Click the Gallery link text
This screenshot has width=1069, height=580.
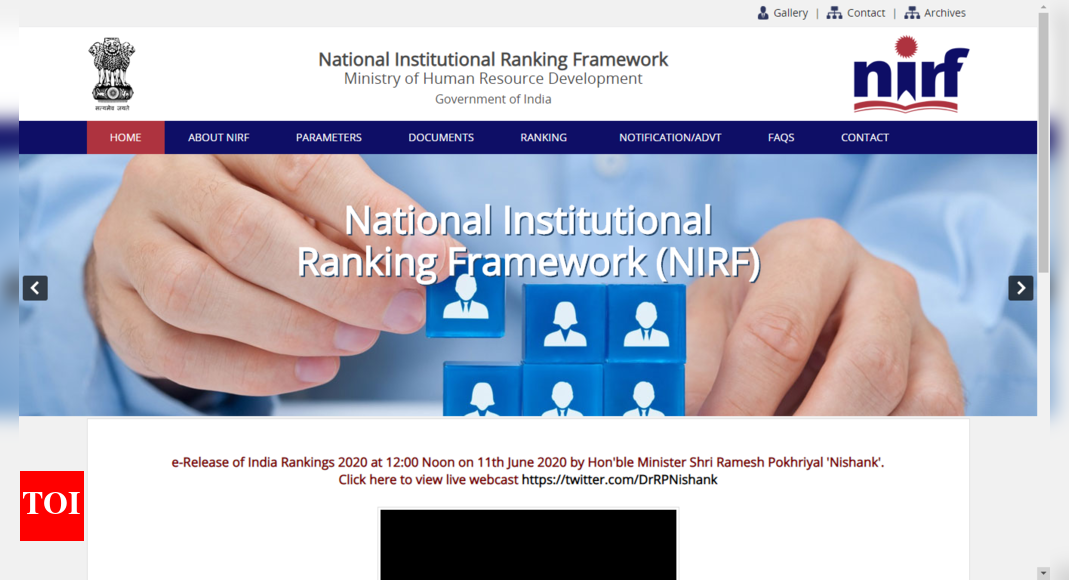790,13
